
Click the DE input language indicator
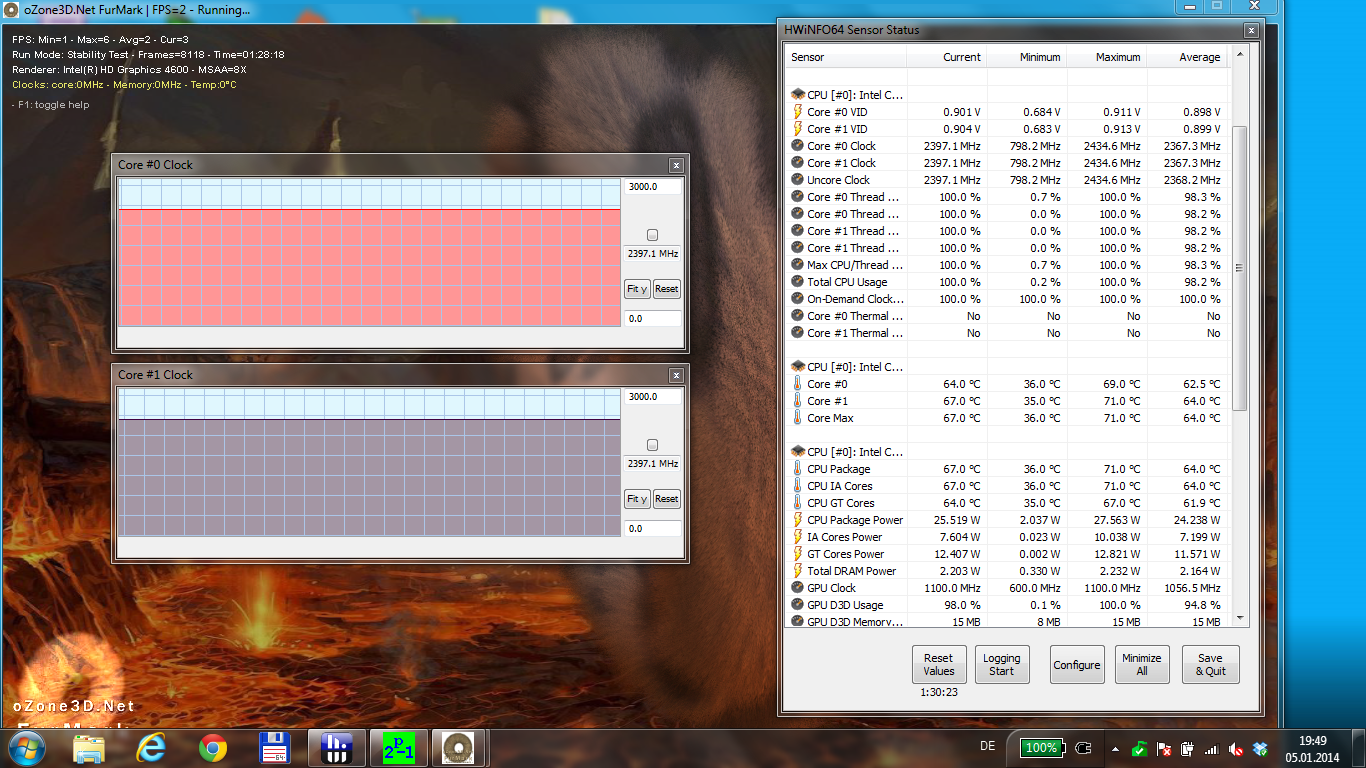click(x=988, y=746)
